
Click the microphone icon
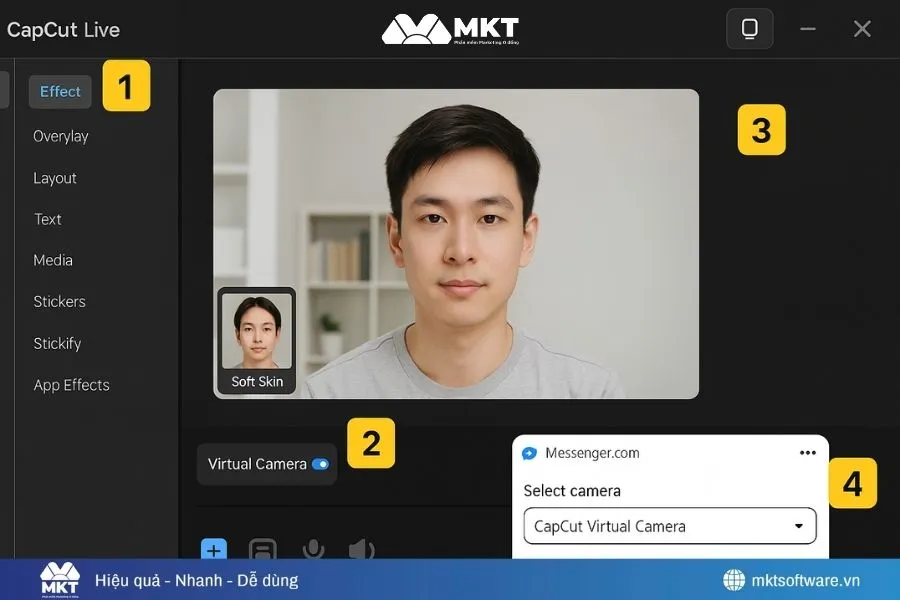(313, 550)
